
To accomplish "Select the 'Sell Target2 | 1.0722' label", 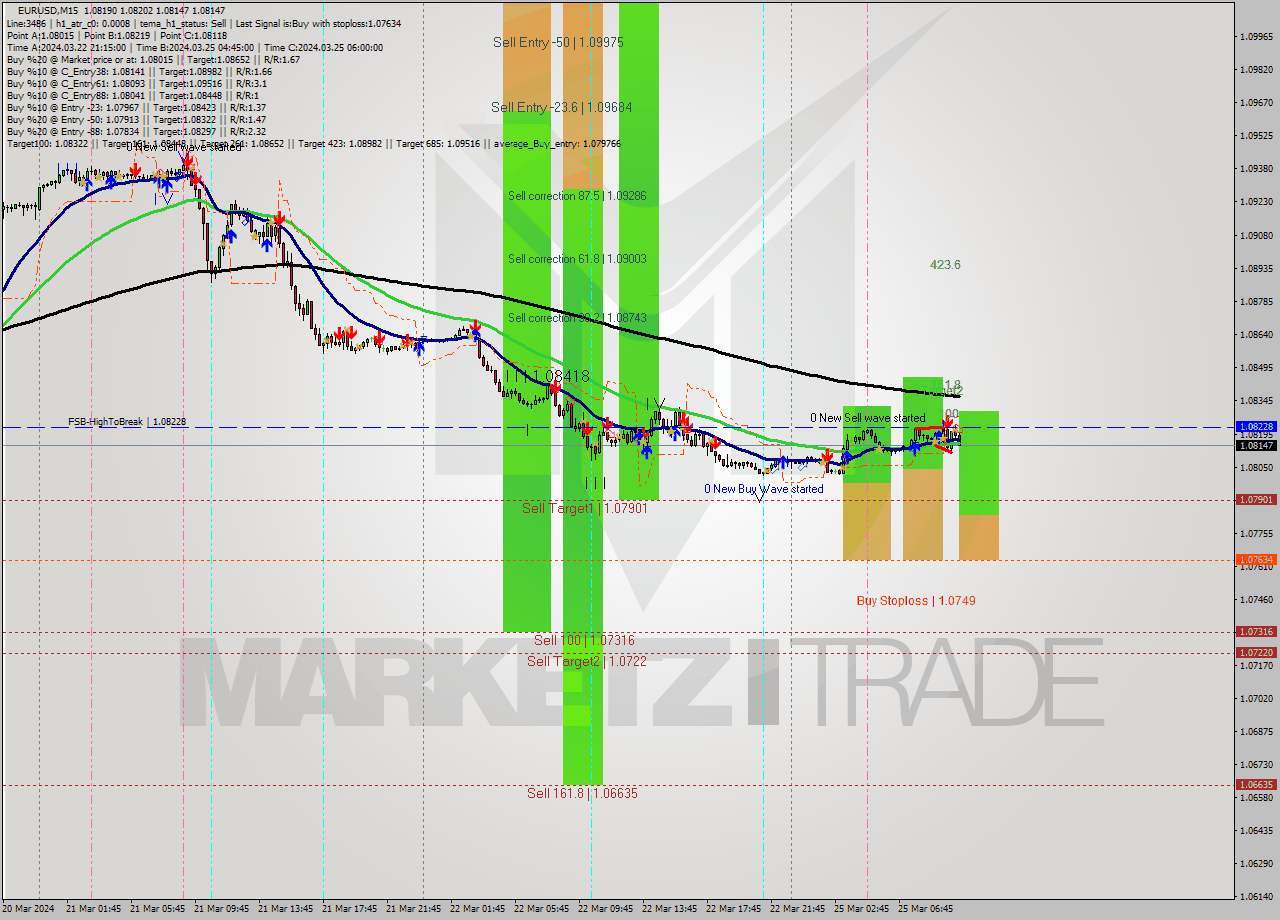I will click(587, 661).
